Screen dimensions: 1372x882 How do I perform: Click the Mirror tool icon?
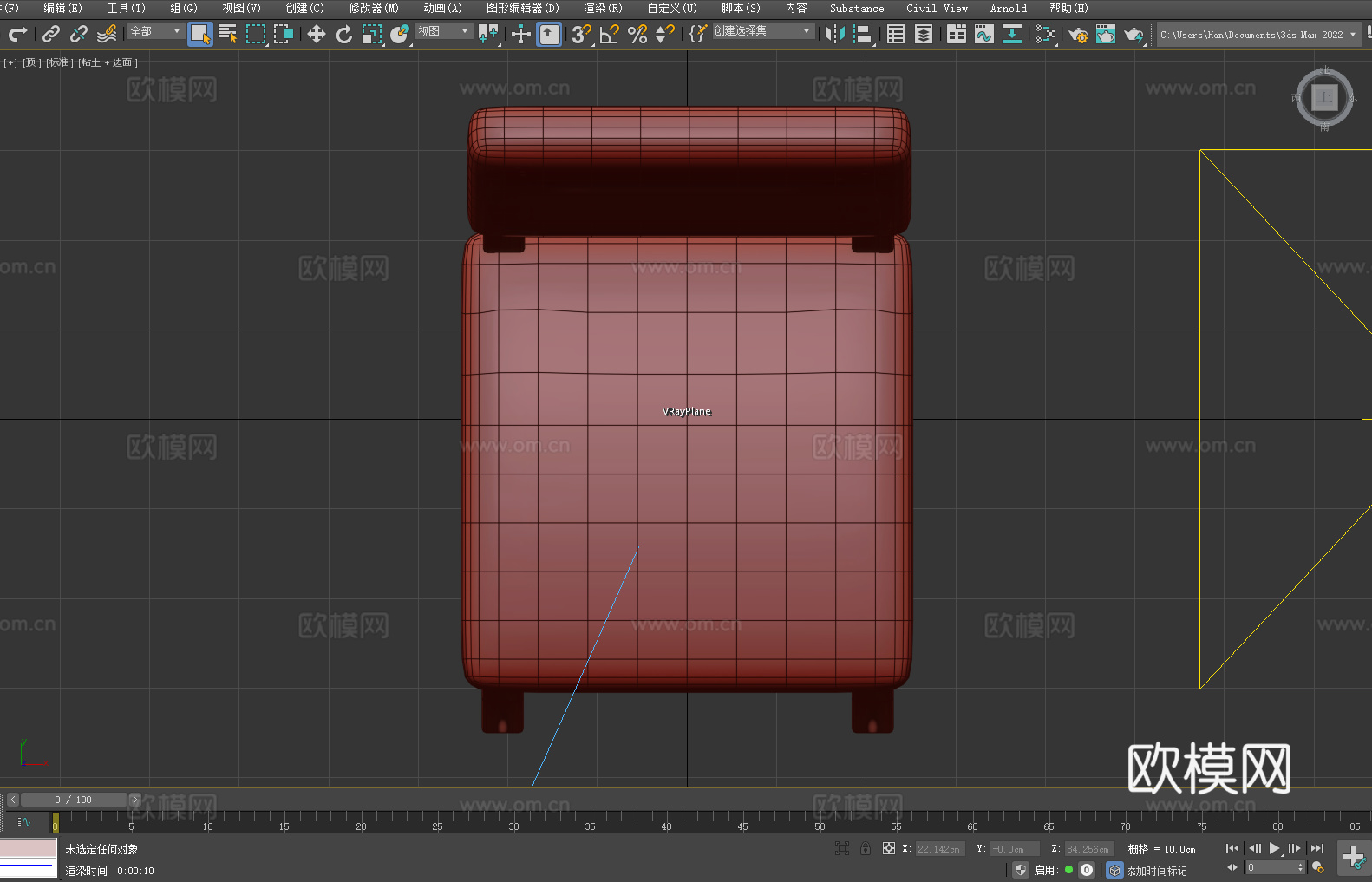(x=835, y=34)
